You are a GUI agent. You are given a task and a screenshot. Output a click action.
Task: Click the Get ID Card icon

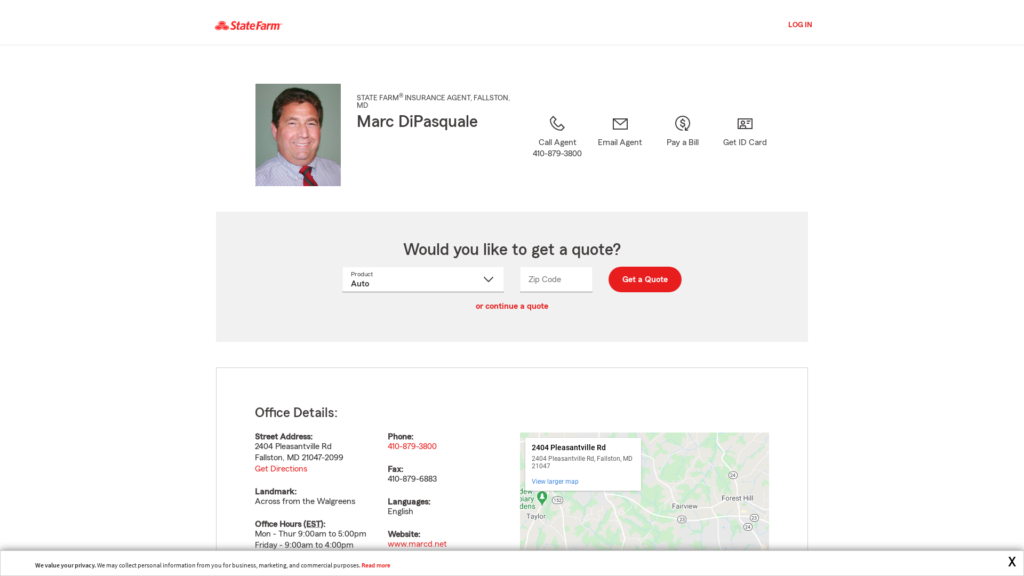[x=745, y=124]
